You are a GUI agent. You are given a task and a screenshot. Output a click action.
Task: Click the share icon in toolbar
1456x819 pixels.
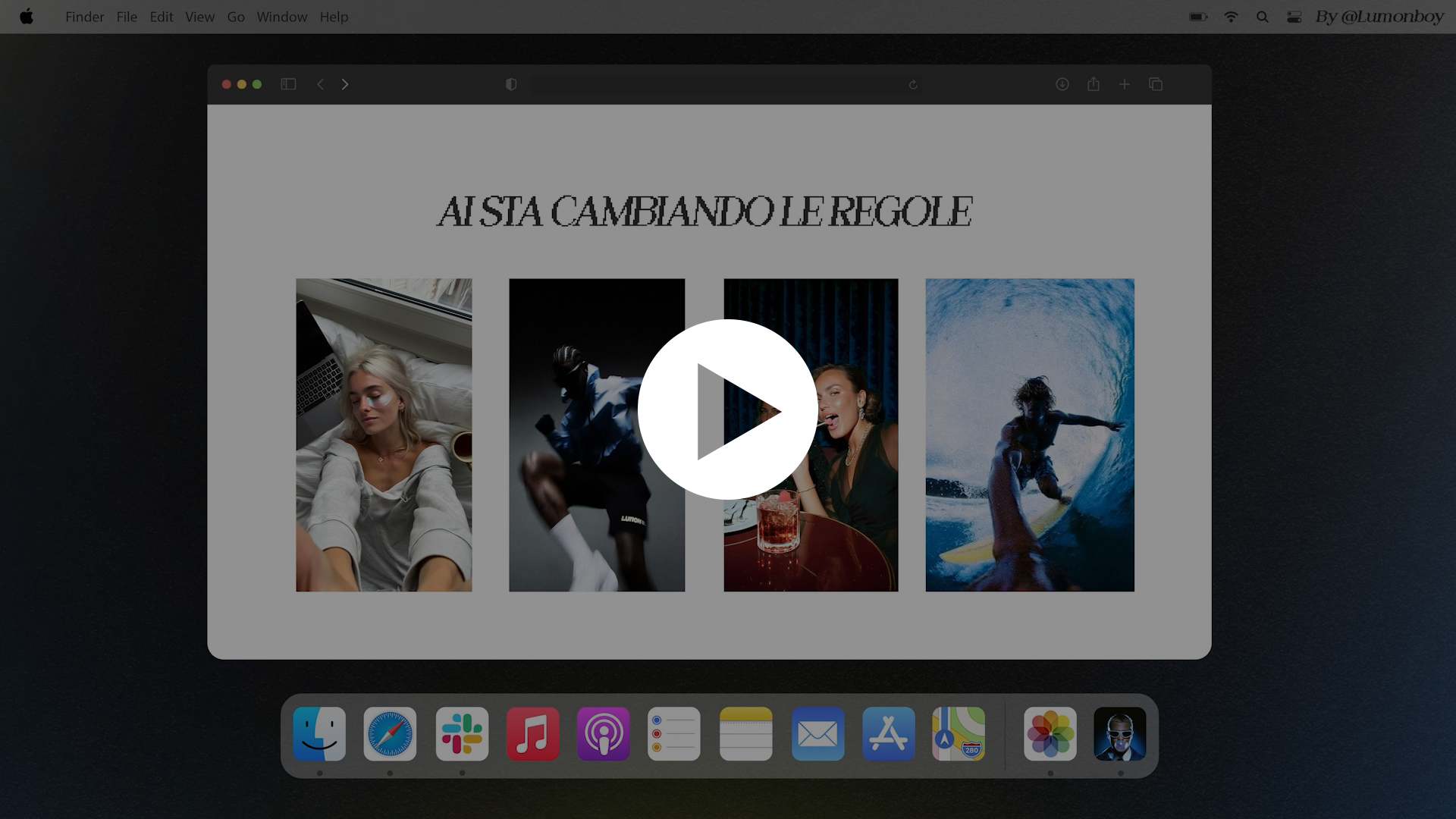1094,84
